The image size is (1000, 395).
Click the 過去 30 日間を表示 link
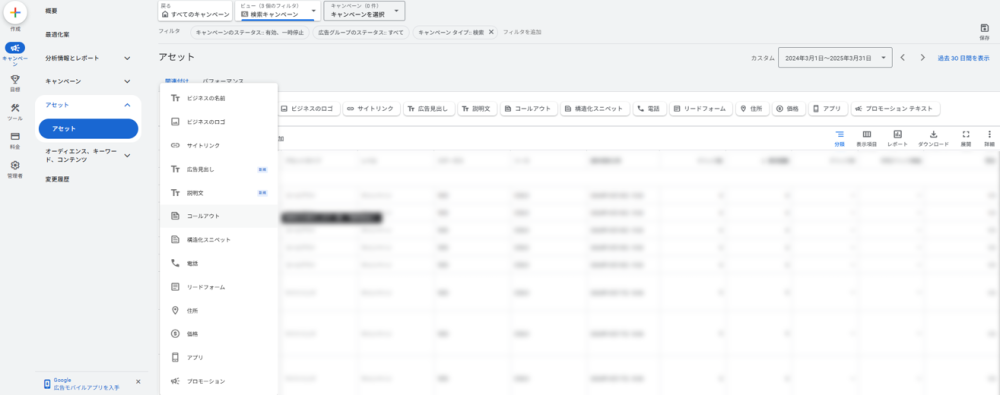click(x=963, y=57)
